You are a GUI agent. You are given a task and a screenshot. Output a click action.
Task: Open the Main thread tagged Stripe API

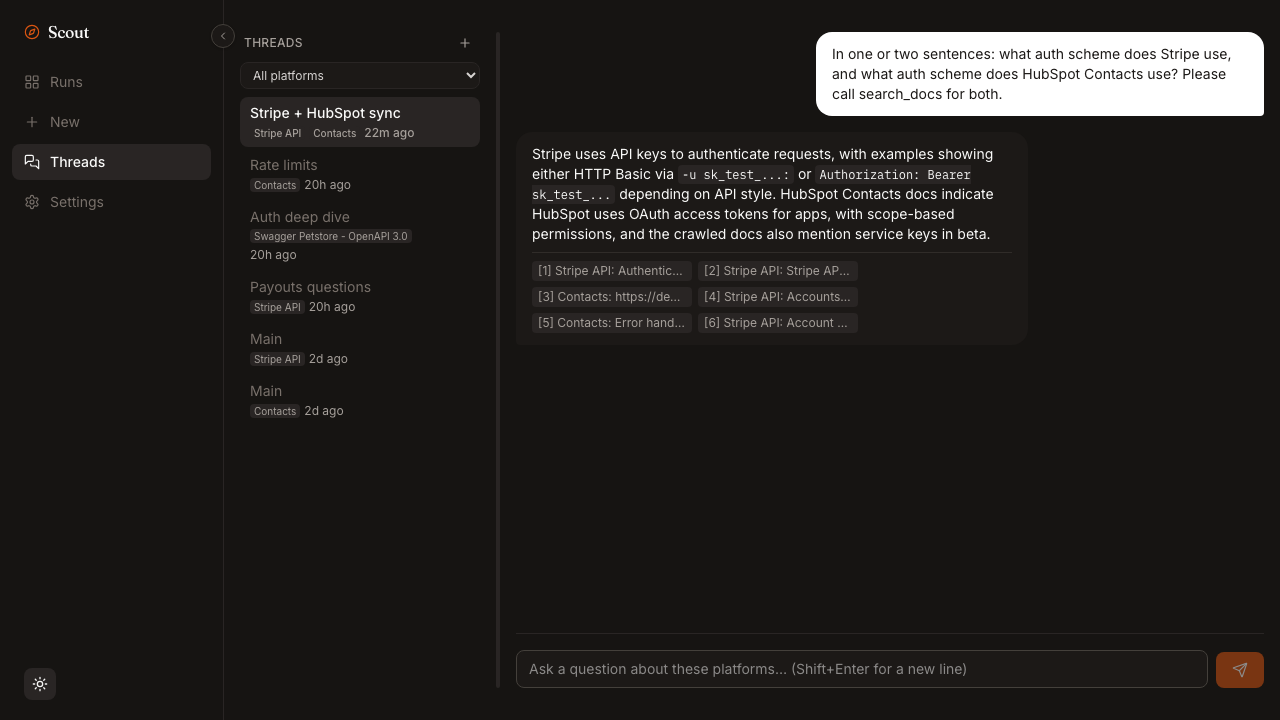360,348
